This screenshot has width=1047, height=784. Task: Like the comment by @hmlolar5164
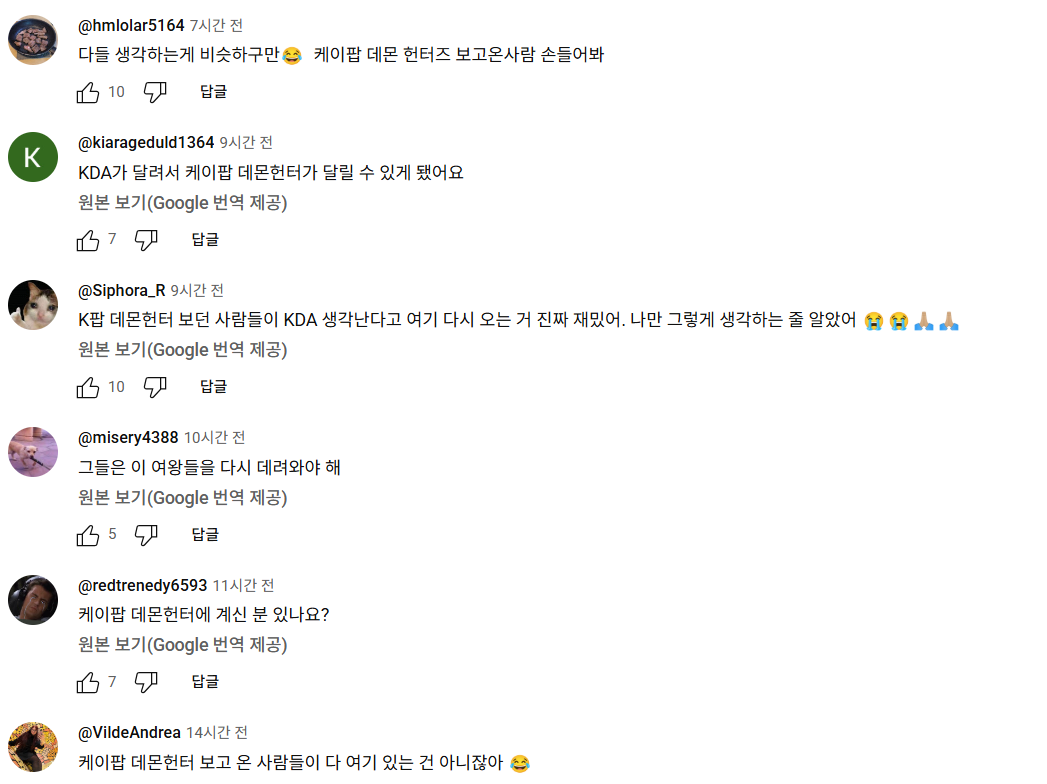pos(88,92)
